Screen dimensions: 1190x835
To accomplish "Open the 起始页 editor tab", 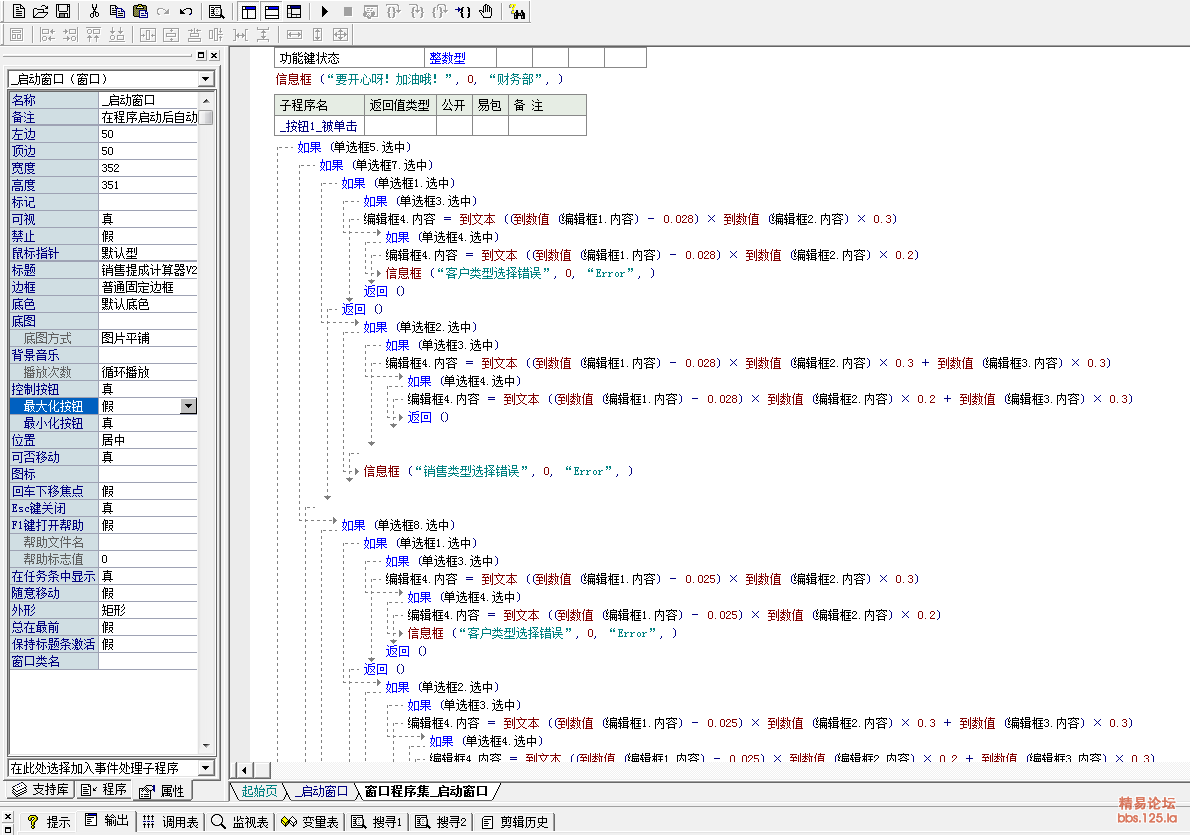I will coord(259,791).
